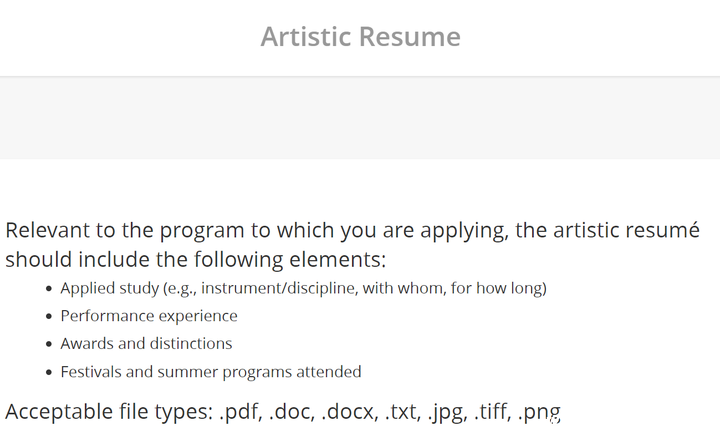Click the empty gray banner below heading
The width and height of the screenshot is (720, 441).
[360, 118]
